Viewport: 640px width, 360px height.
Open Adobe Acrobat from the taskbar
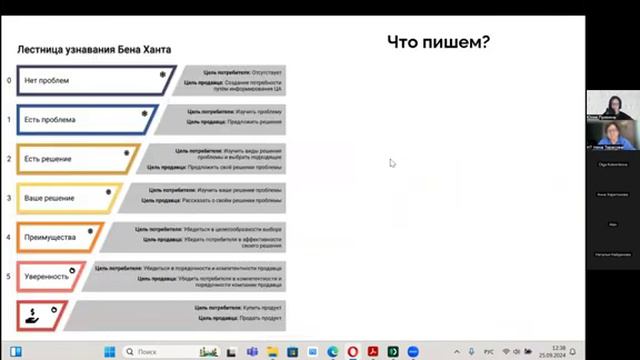(x=373, y=351)
